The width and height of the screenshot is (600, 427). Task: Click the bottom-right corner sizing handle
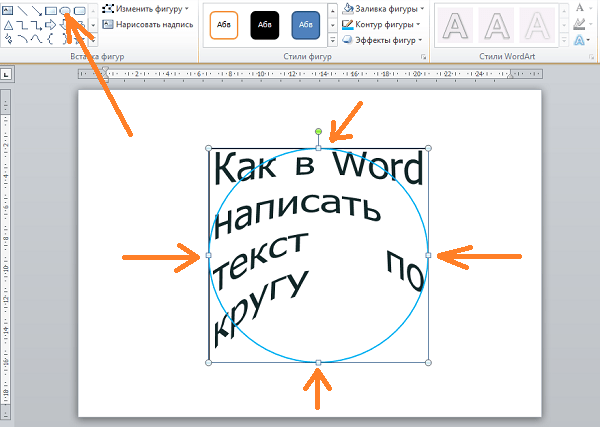(429, 362)
